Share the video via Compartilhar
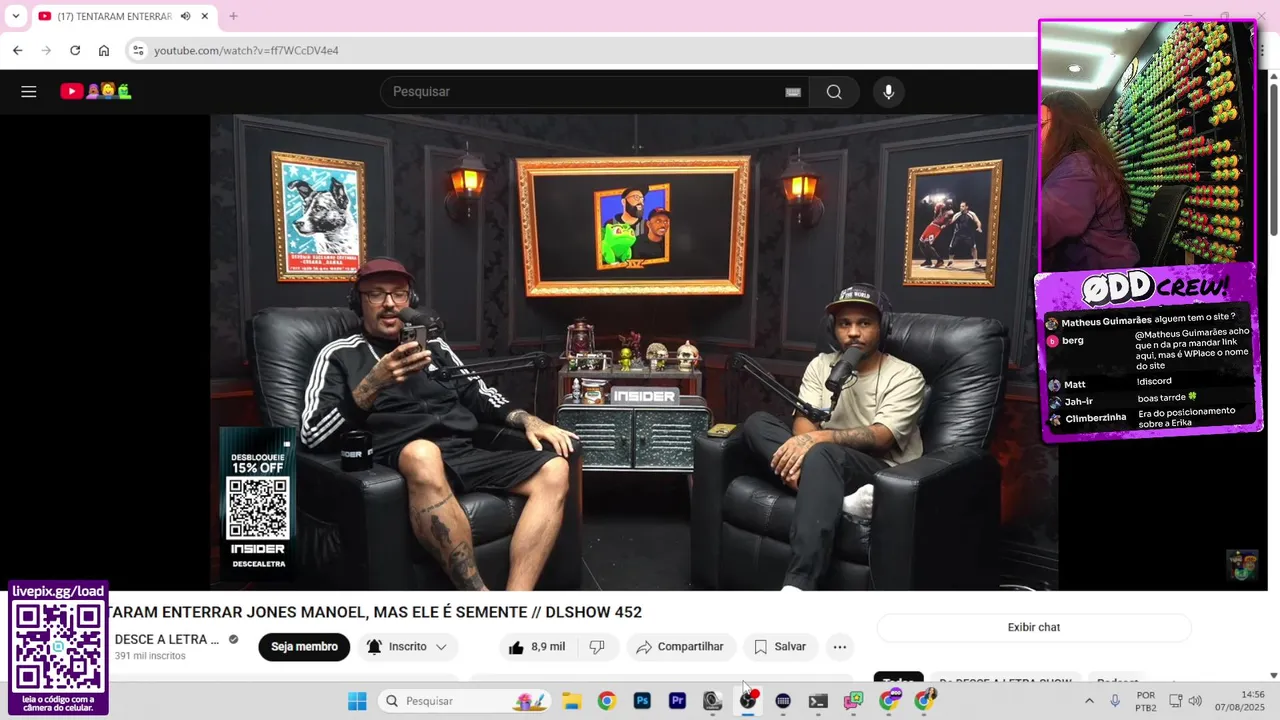The width and height of the screenshot is (1280, 720). [681, 647]
